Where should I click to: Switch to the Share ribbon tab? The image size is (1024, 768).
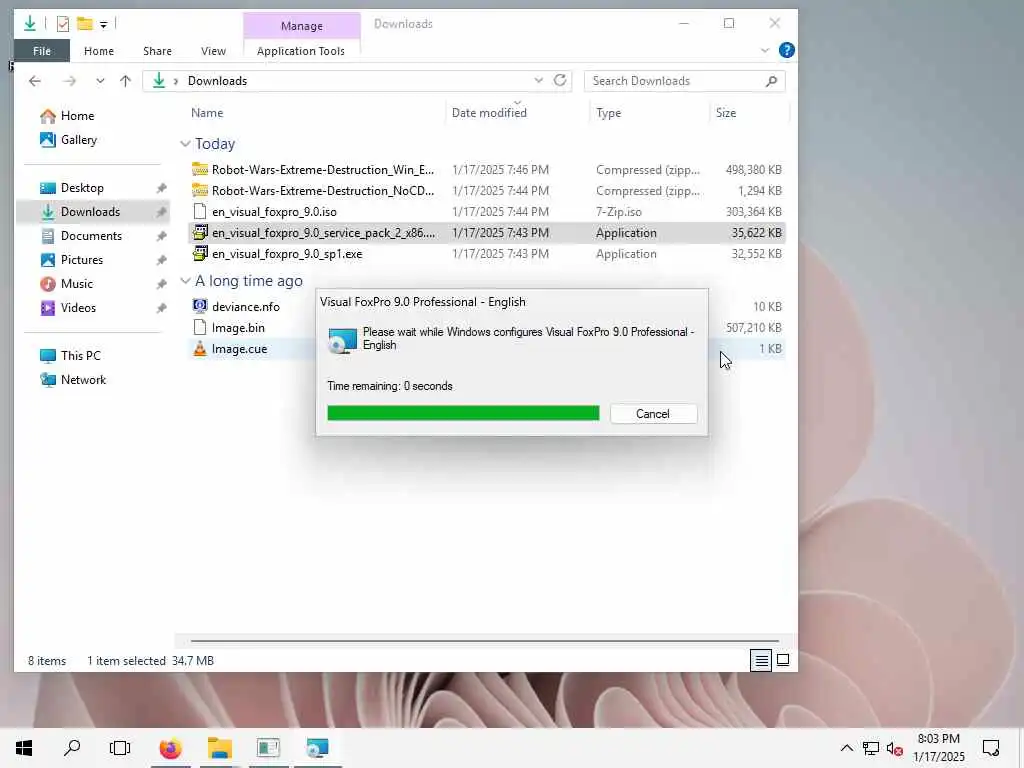(x=157, y=51)
